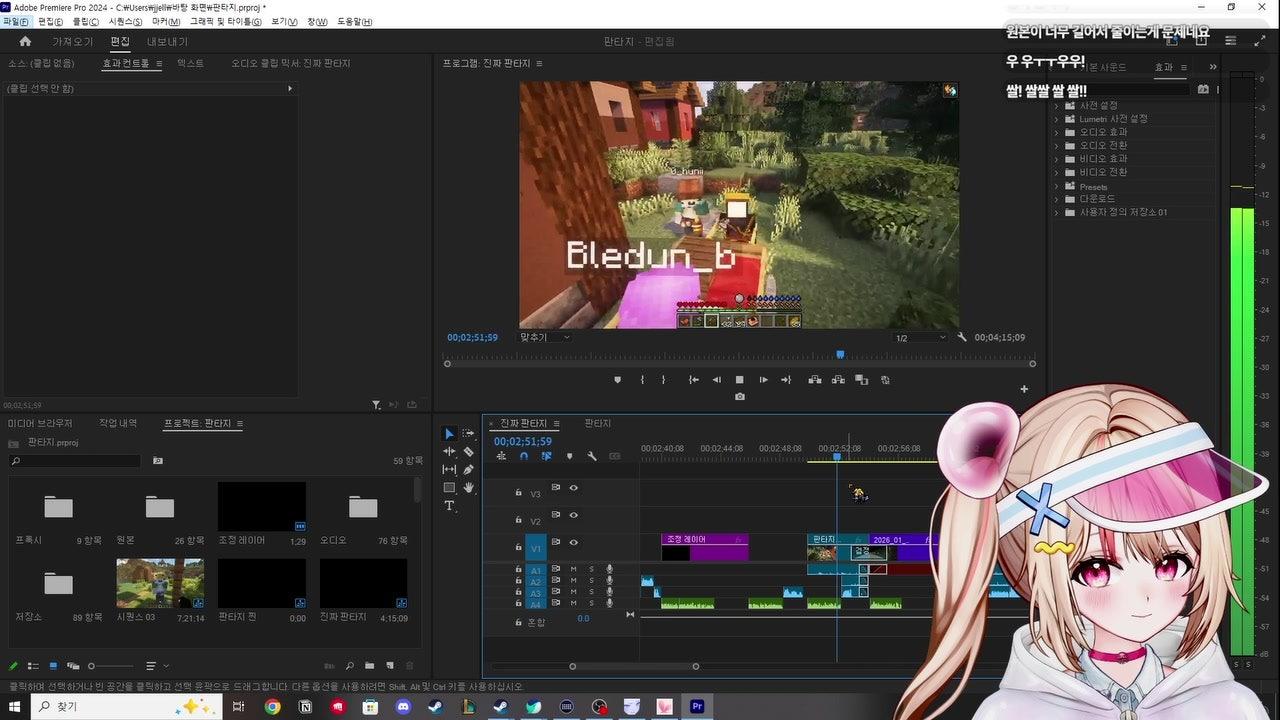Select the Pen tool
Image resolution: width=1280 pixels, height=720 pixels.
[468, 470]
